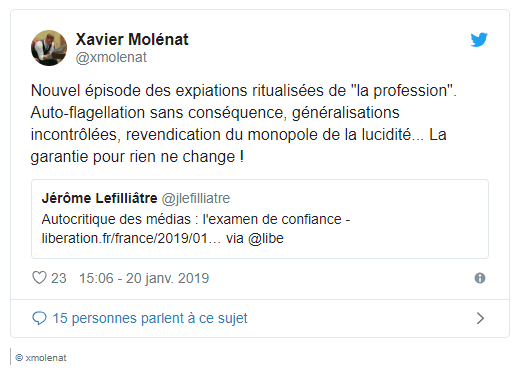Click the © xmolenat credit caption
Image resolution: width=531 pixels, height=376 pixels.
pyautogui.click(x=41, y=358)
